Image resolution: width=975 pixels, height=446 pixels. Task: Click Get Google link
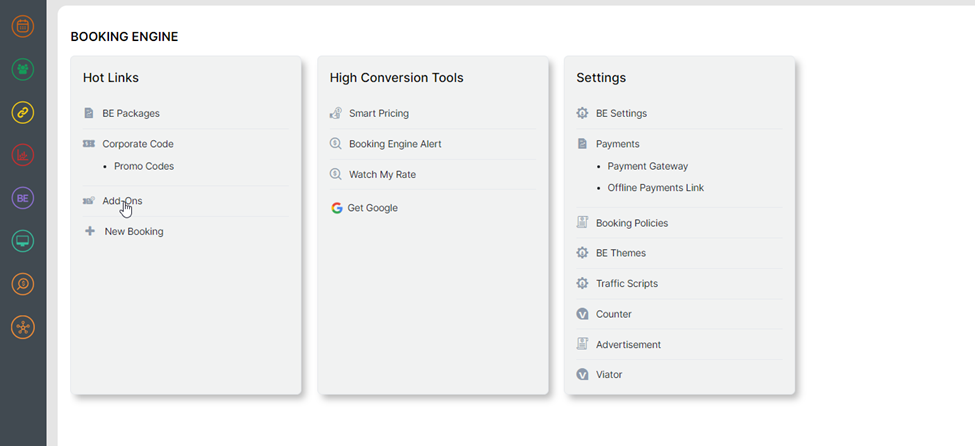click(372, 208)
